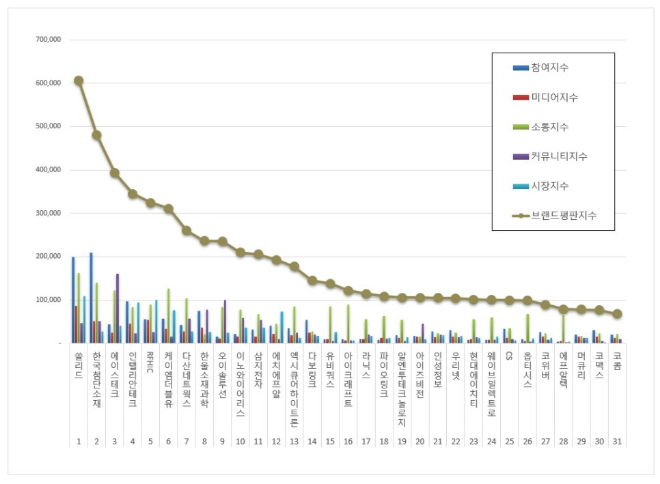Click the 700,000 value on the vertical axis
Screen dimensions: 660x484
(x=47, y=40)
